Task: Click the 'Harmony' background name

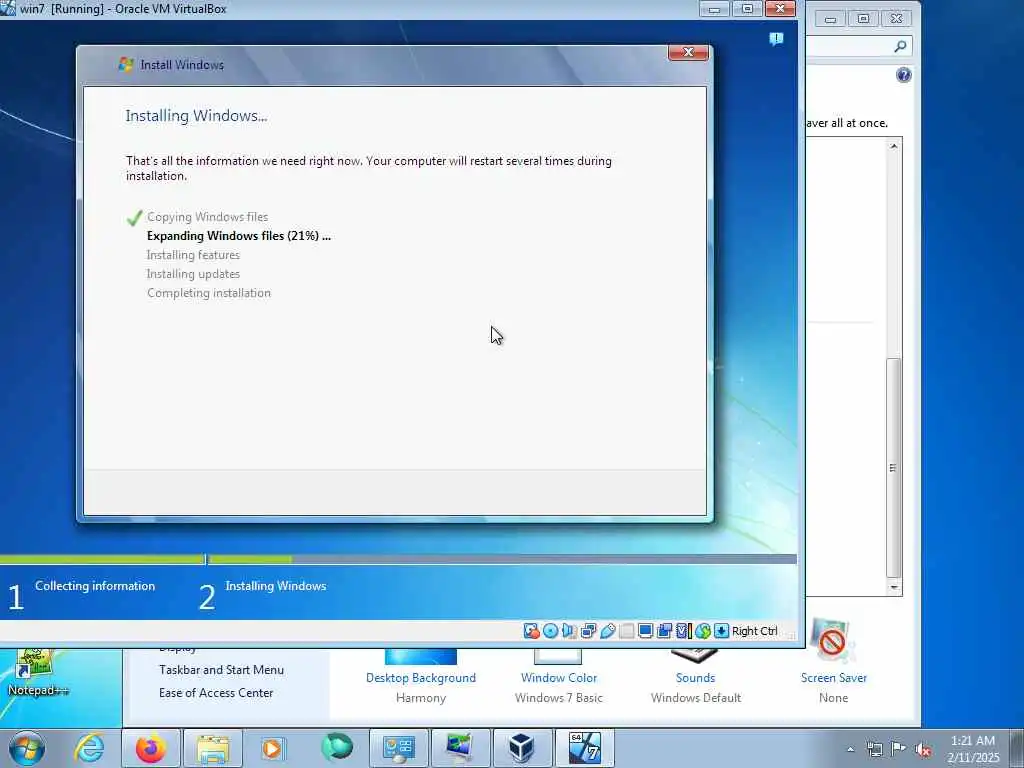Action: pyautogui.click(x=421, y=697)
